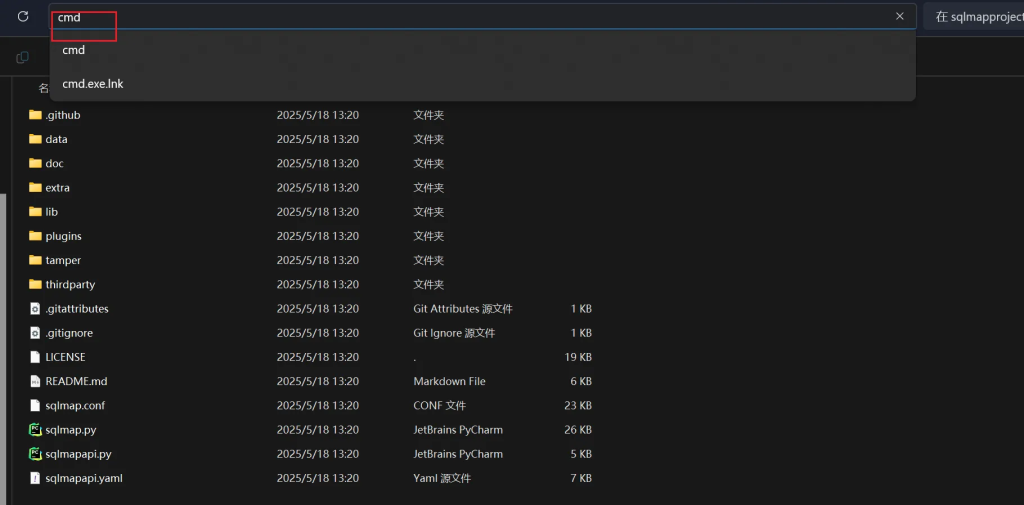The image size is (1024, 505).
Task: Select the sqlmap.py file name
Action: tap(71, 430)
